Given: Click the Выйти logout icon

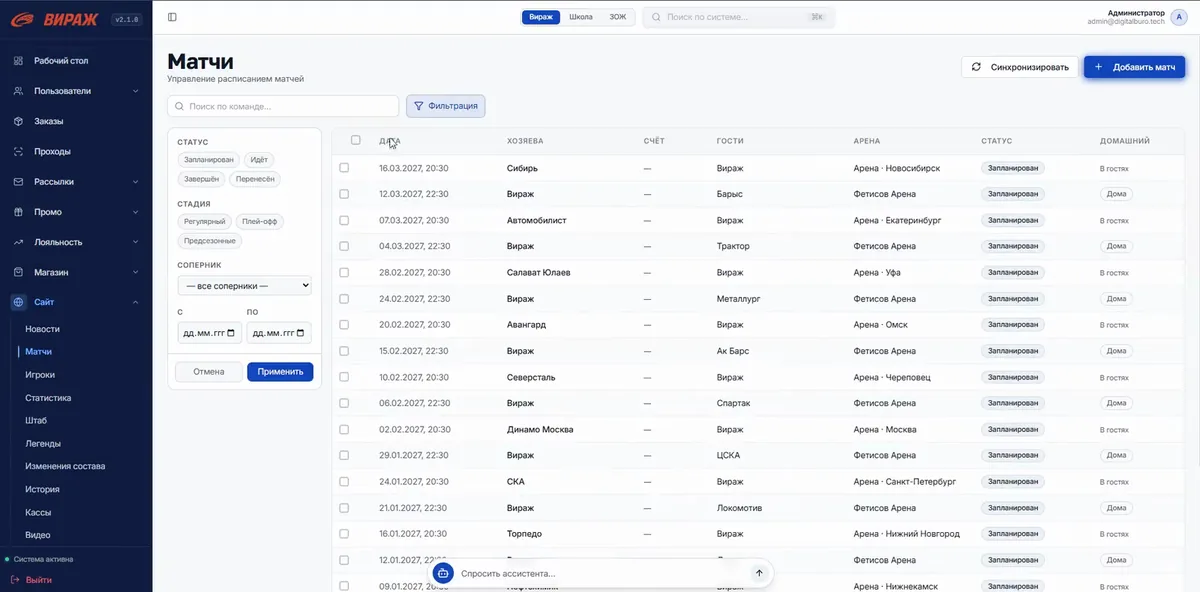Looking at the screenshot, I should coord(15,580).
